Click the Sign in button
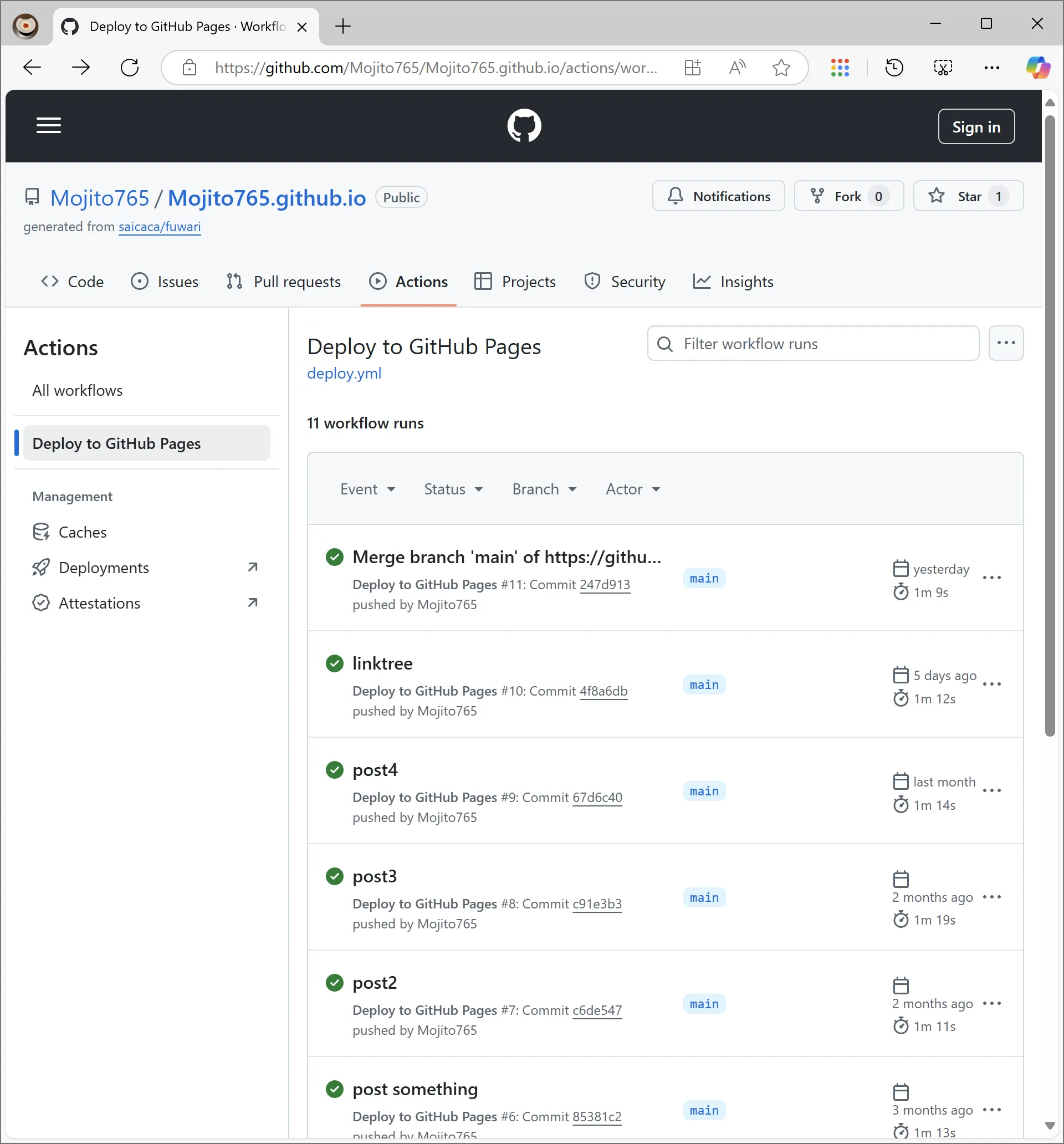1064x1144 pixels. [x=976, y=126]
